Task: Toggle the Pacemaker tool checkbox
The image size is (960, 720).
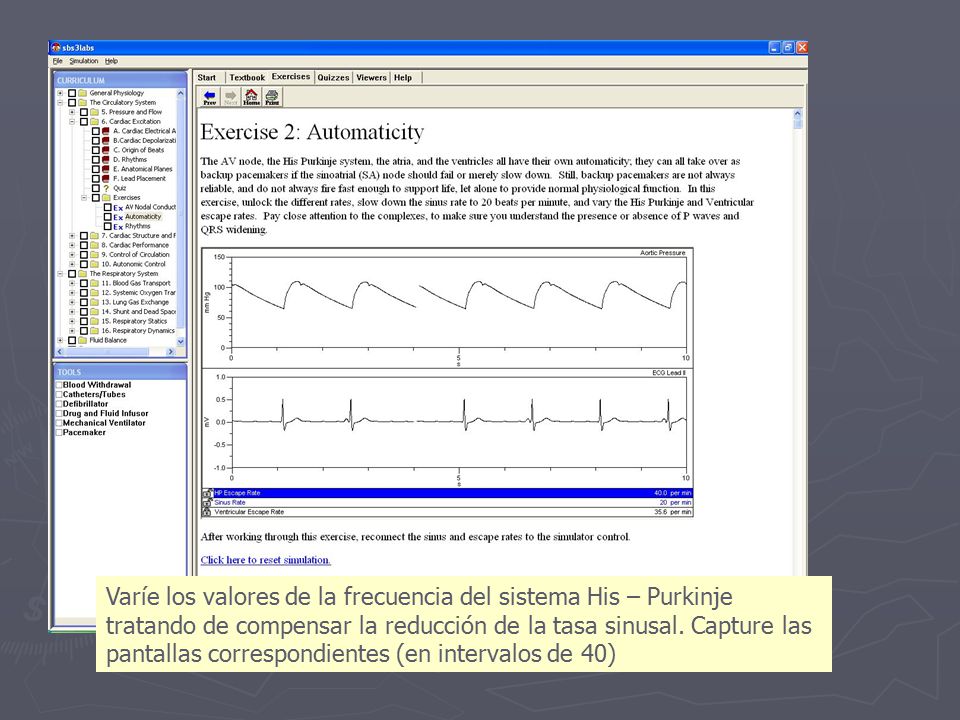Action: tap(59, 433)
